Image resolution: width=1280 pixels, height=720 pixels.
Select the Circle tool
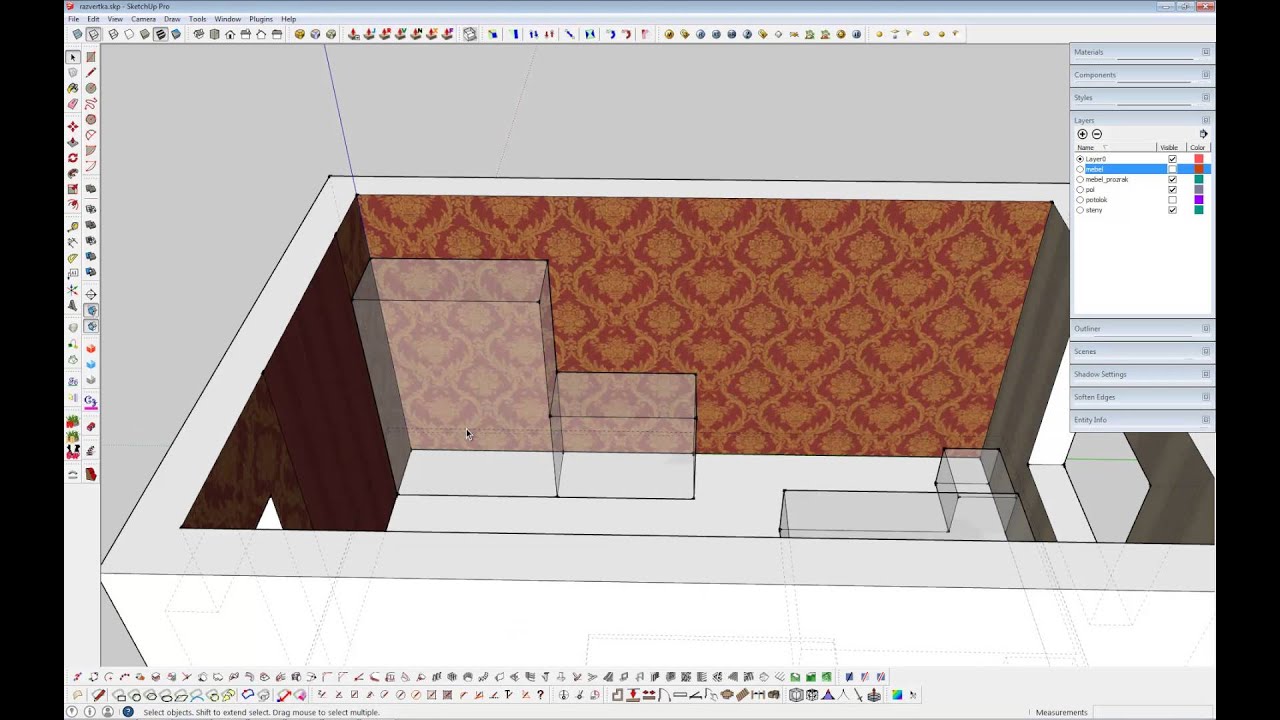point(91,88)
